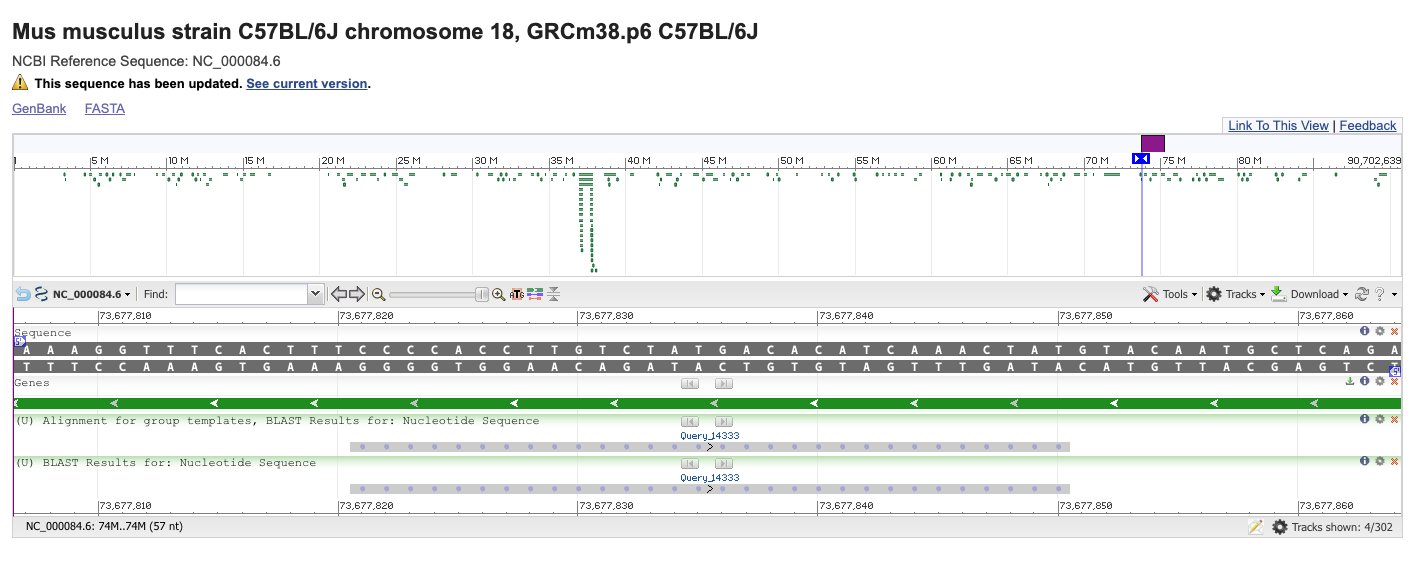Open the Tools menu
Screen dimensions: 1410x579
click(x=1170, y=294)
